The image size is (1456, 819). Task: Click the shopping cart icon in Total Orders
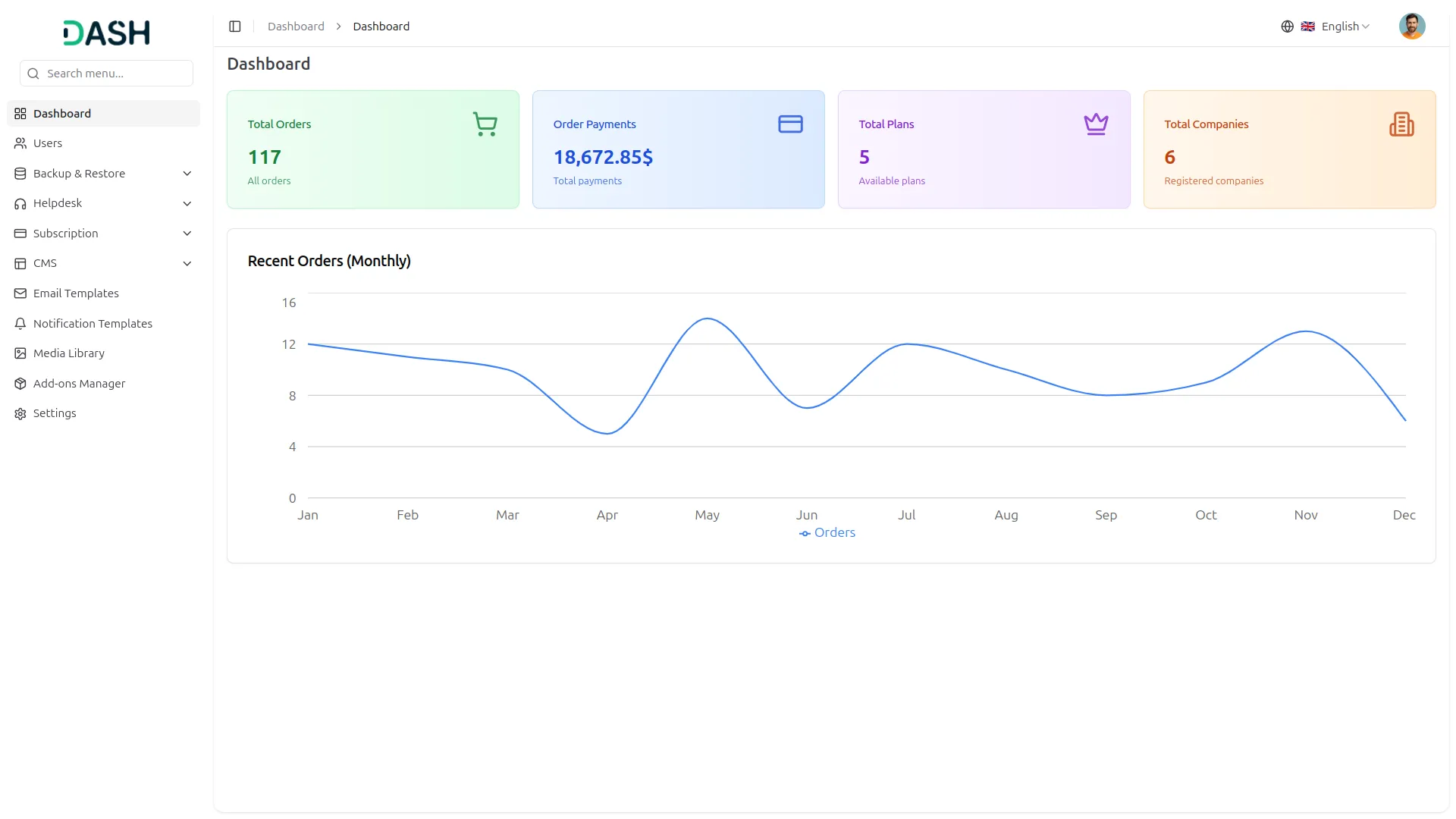point(485,124)
